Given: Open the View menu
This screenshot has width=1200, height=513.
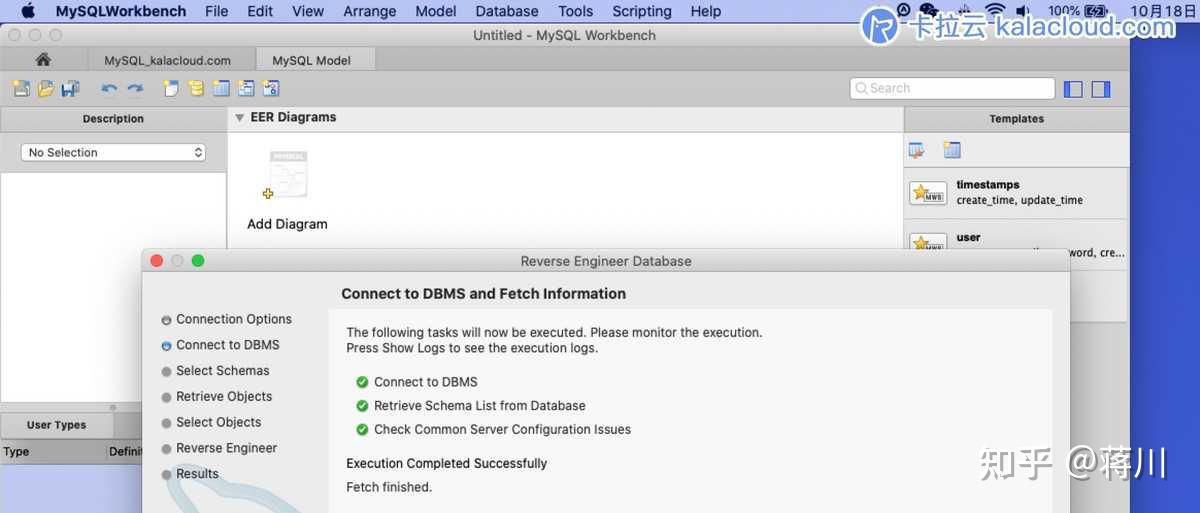Looking at the screenshot, I should click(x=308, y=11).
